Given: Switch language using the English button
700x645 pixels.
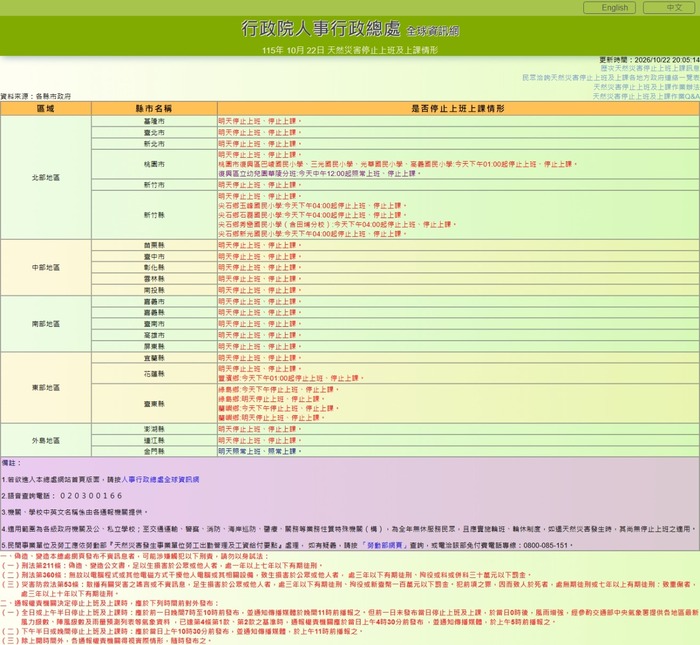Looking at the screenshot, I should (x=609, y=8).
